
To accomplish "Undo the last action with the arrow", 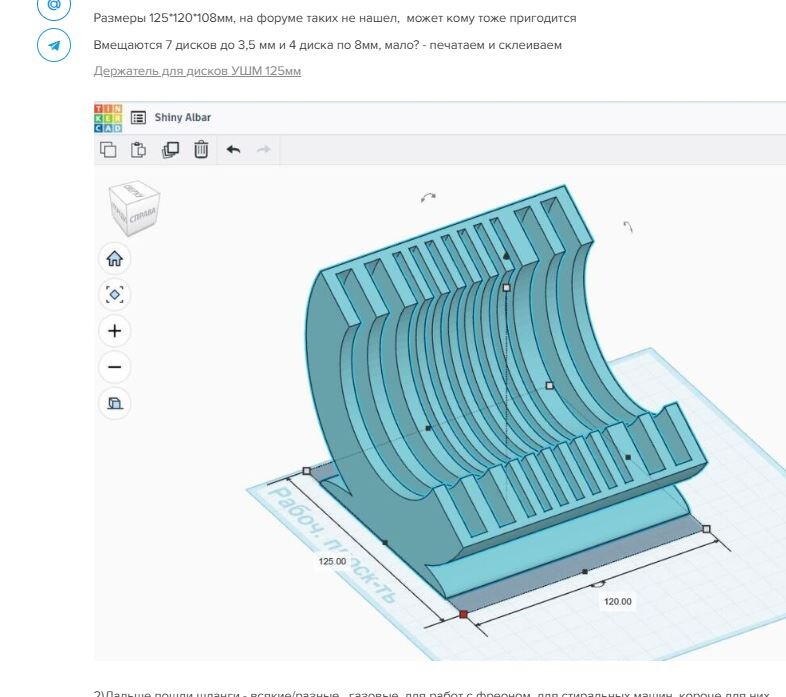I will (233, 149).
